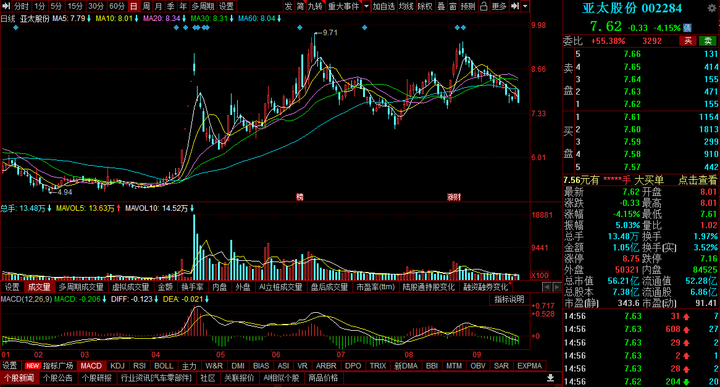Click the blue badge icon next to -4.15%
The image size is (720, 387).
(x=687, y=28)
